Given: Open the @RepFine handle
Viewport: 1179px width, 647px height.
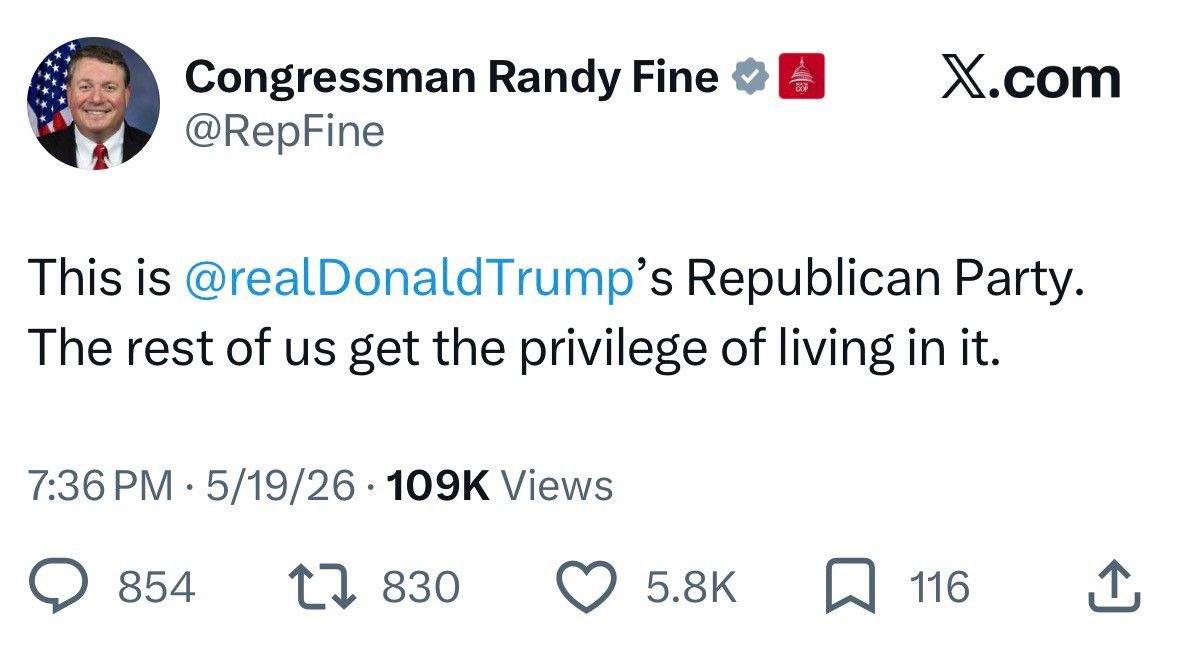Looking at the screenshot, I should coord(284,132).
